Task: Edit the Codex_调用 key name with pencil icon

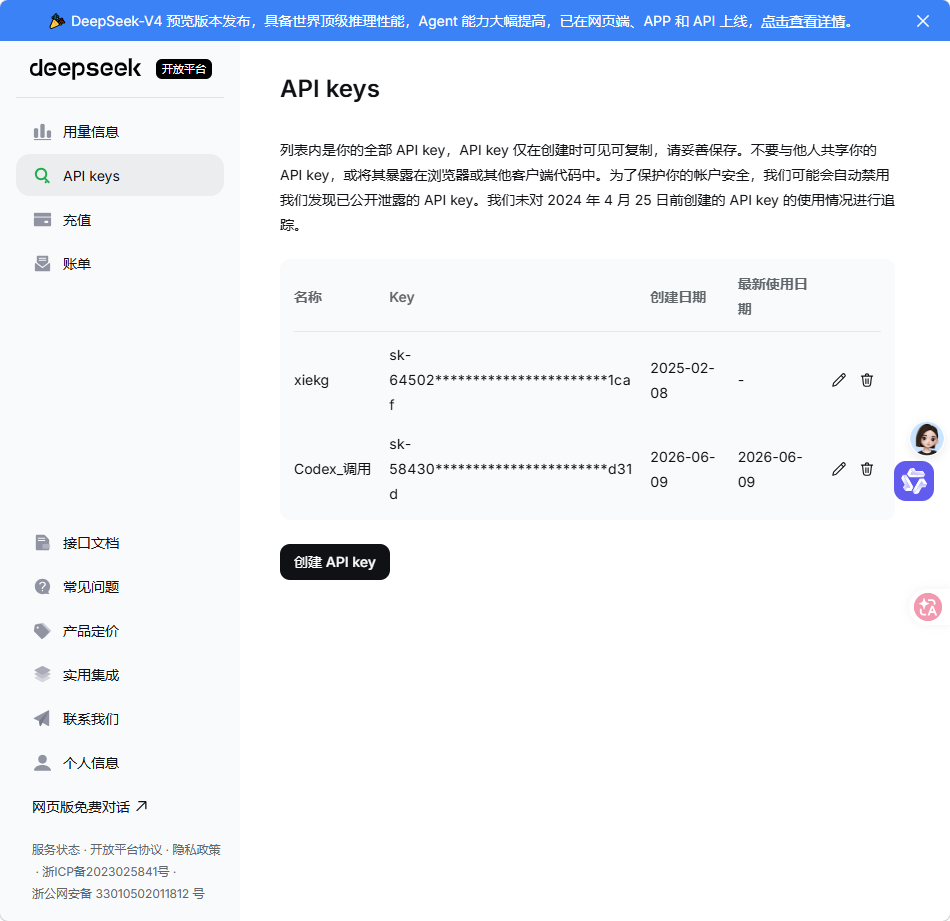Action: pyautogui.click(x=839, y=469)
